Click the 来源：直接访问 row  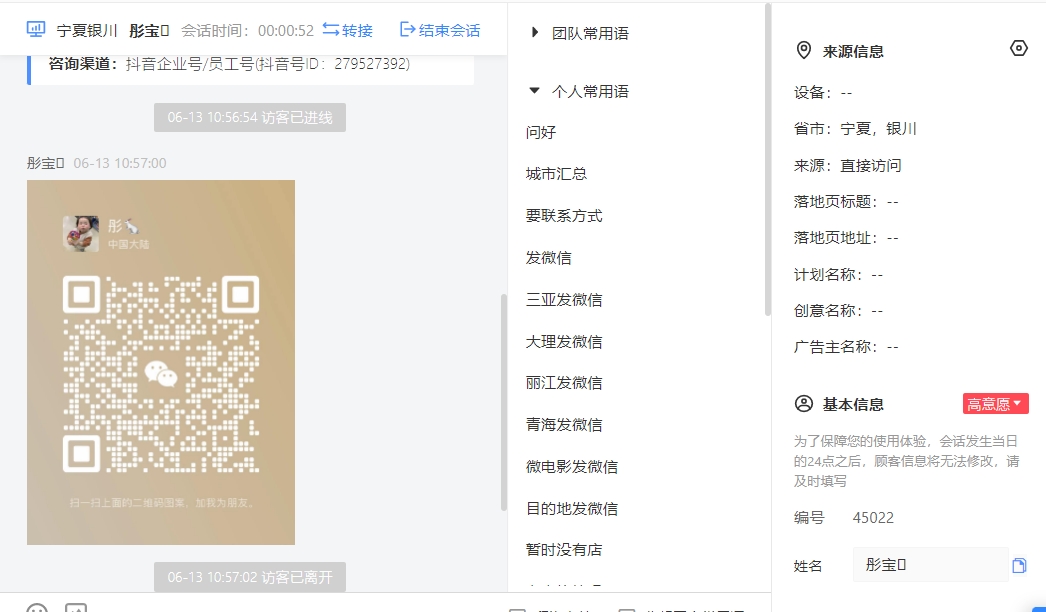pos(847,166)
